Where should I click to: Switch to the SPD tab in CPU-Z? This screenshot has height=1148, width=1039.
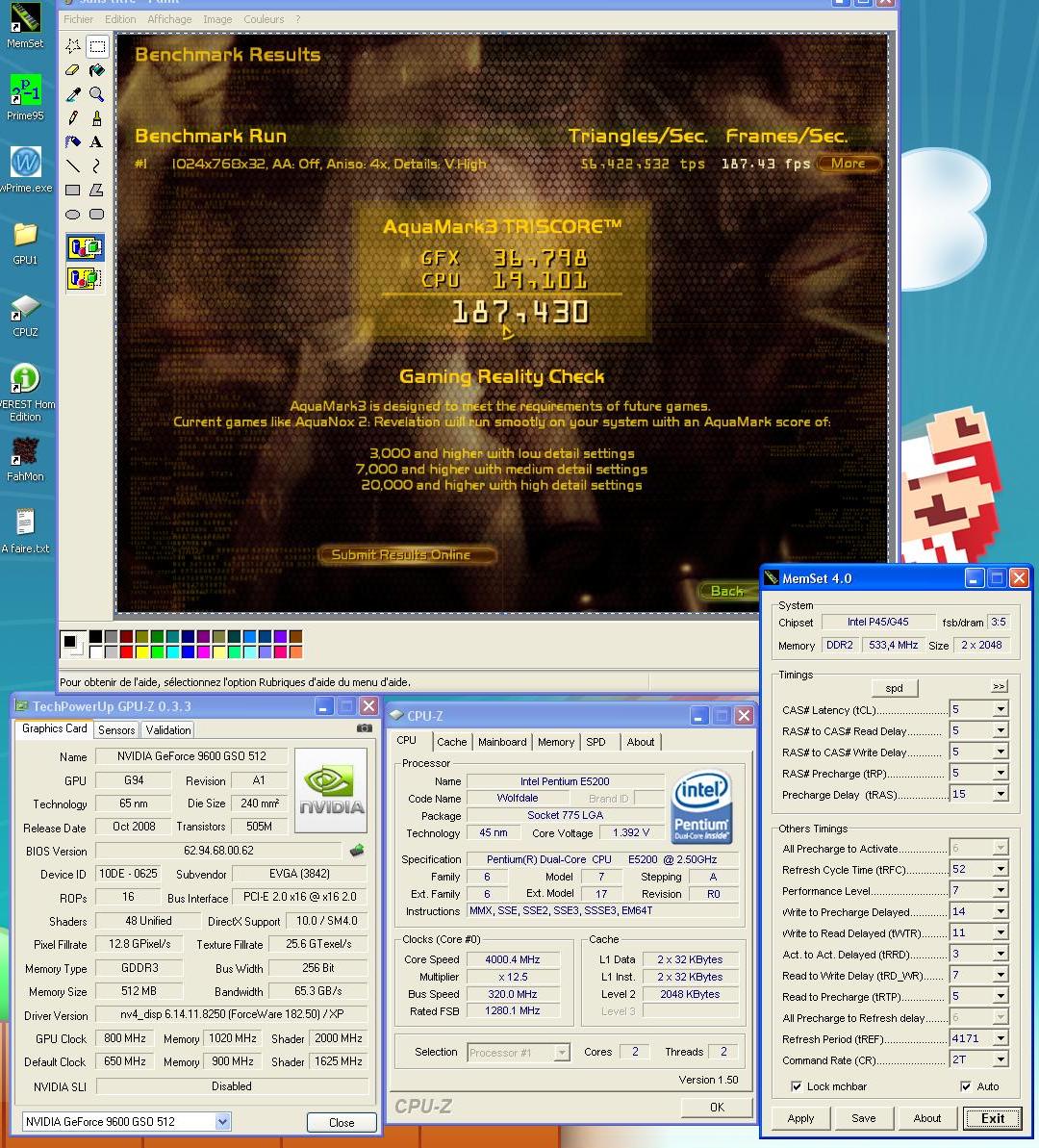coord(596,742)
